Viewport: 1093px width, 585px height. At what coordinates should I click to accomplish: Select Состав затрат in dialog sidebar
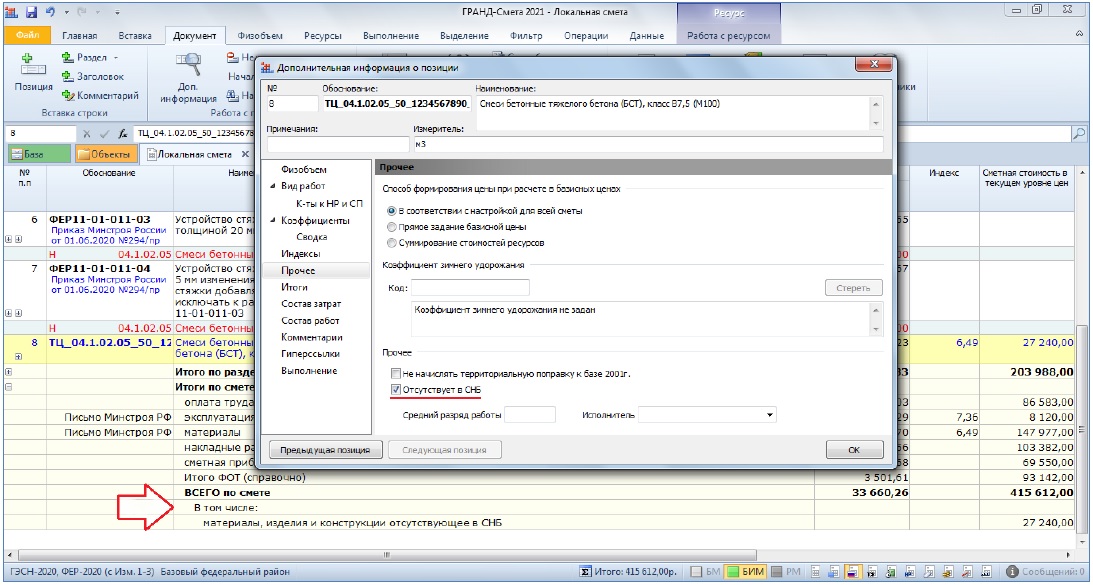point(311,304)
